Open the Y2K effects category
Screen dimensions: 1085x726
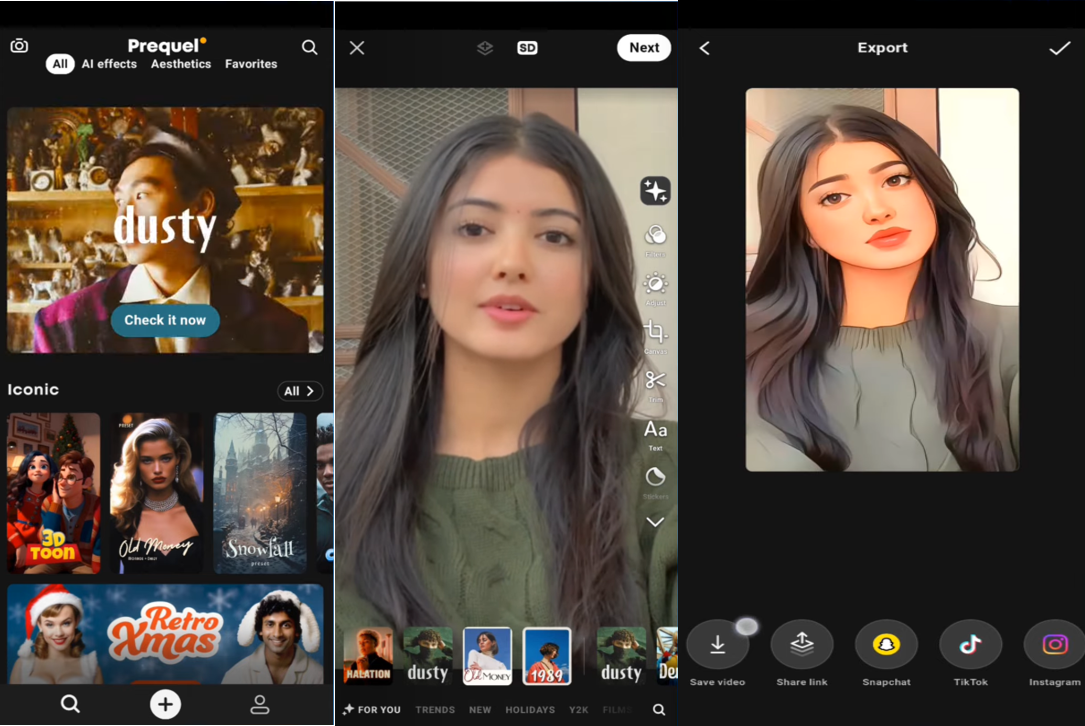coord(578,709)
